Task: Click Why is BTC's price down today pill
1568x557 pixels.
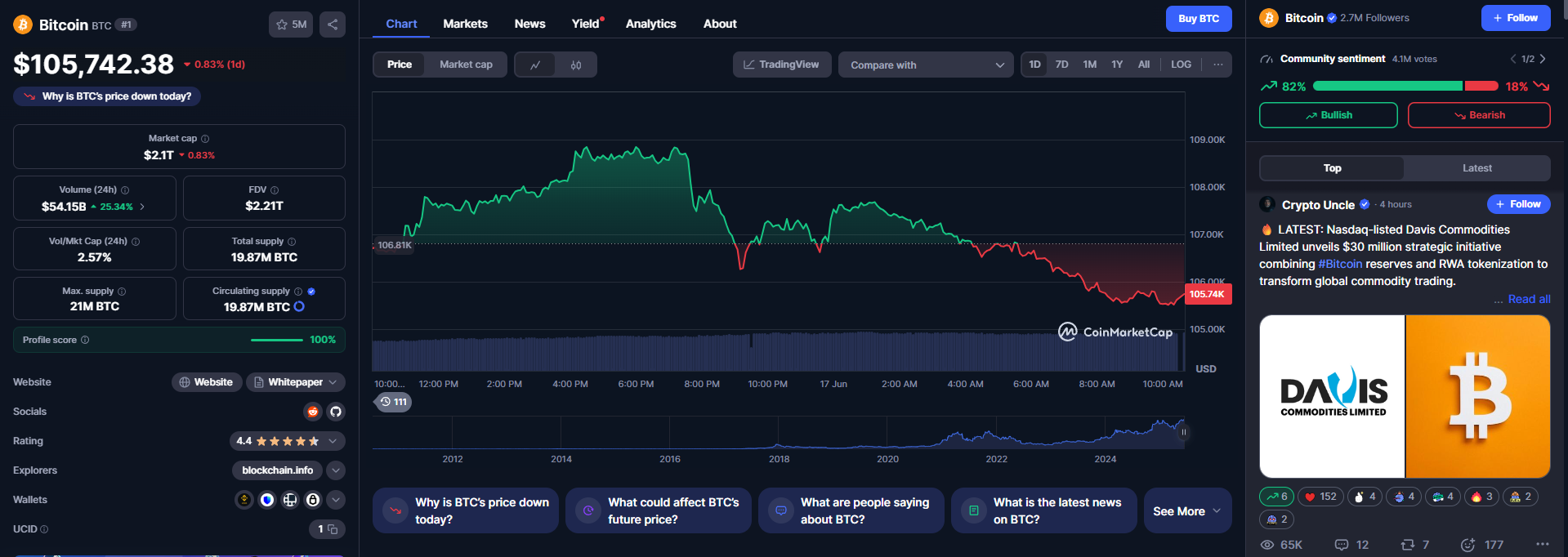Action: 107,96
